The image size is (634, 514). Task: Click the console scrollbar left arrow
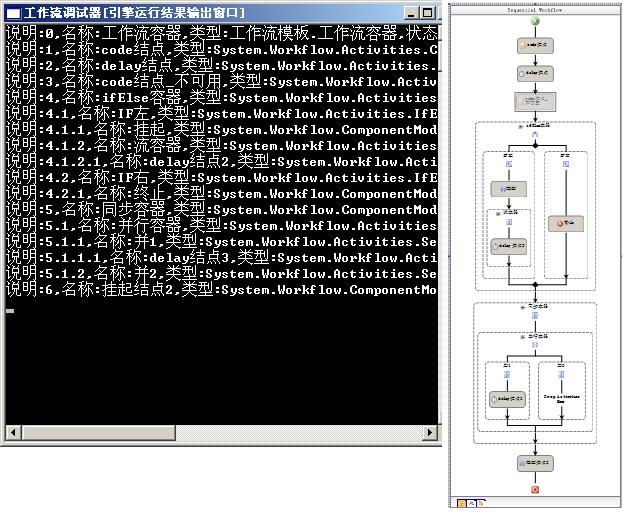(13, 432)
